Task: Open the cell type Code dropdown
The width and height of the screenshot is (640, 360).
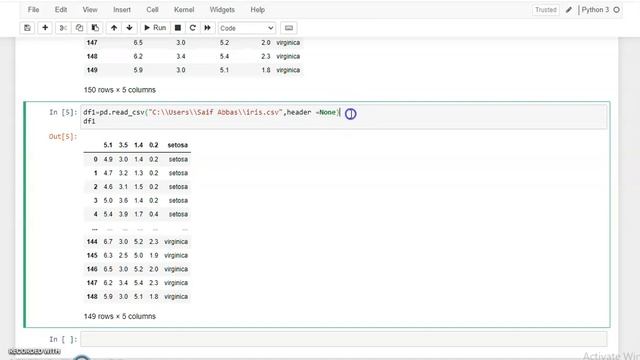Action: pyautogui.click(x=247, y=28)
